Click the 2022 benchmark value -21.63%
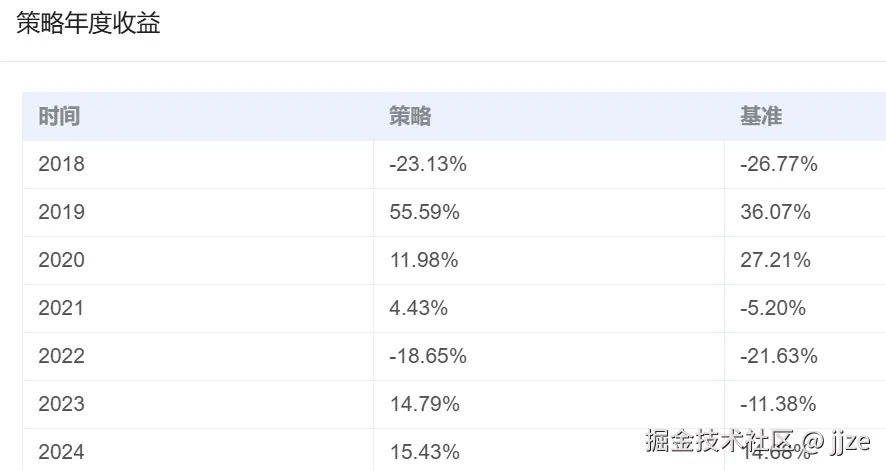This screenshot has height=471, width=886. click(x=779, y=356)
